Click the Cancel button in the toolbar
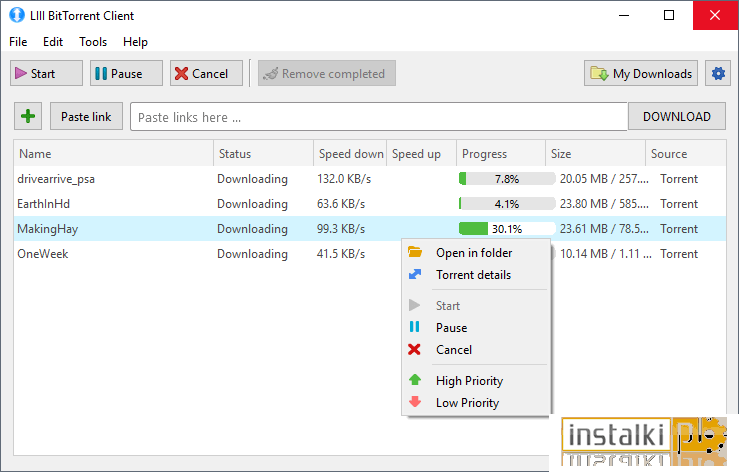The height and width of the screenshot is (472, 739). [206, 73]
